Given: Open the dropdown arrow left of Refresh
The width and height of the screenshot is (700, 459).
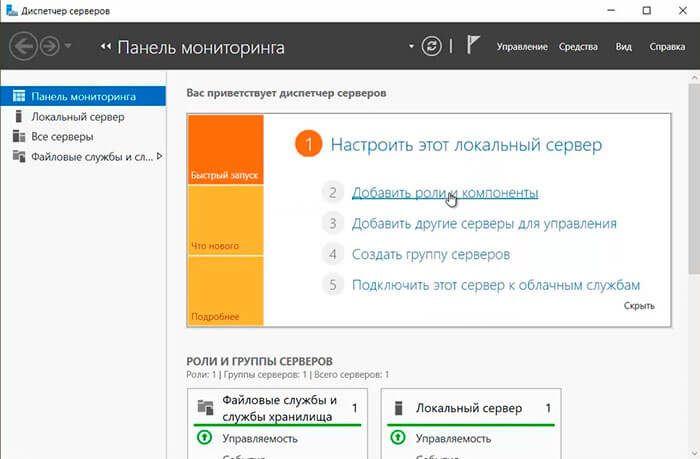Looking at the screenshot, I should click(x=411, y=46).
